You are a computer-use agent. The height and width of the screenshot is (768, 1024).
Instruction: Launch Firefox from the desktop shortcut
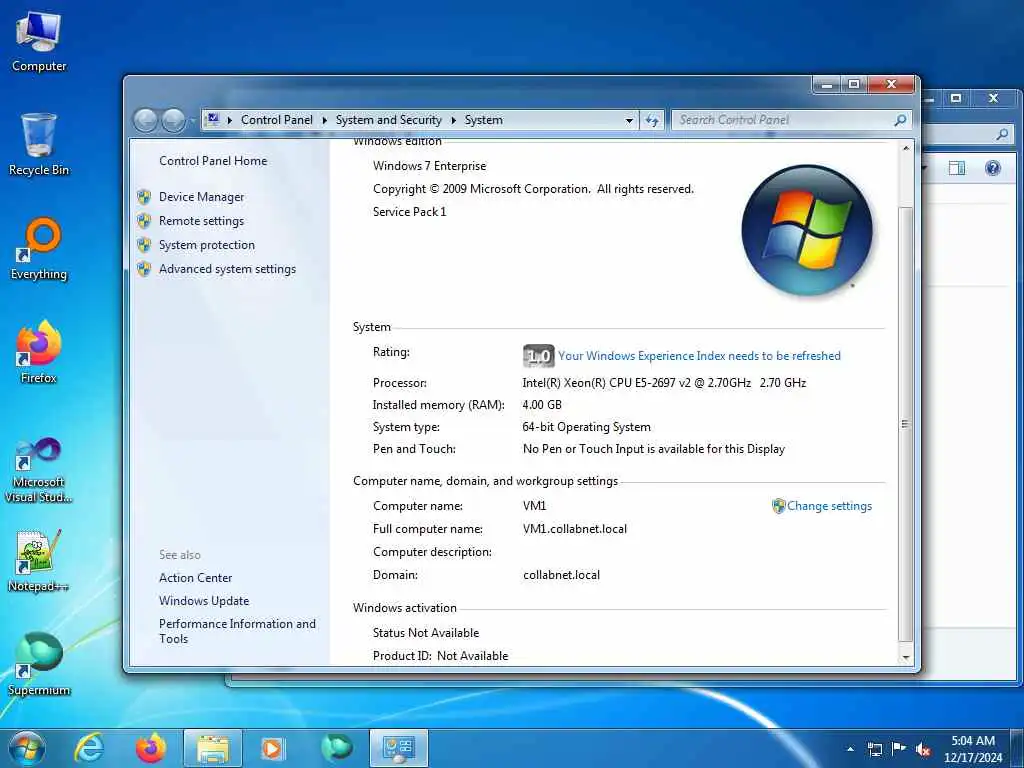coord(39,352)
